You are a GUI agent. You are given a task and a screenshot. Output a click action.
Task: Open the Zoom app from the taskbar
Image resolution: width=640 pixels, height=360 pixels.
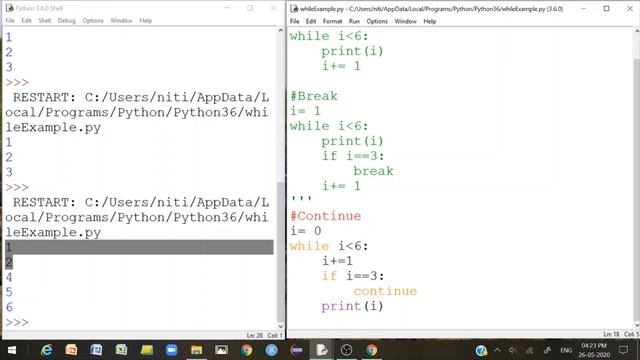point(171,350)
